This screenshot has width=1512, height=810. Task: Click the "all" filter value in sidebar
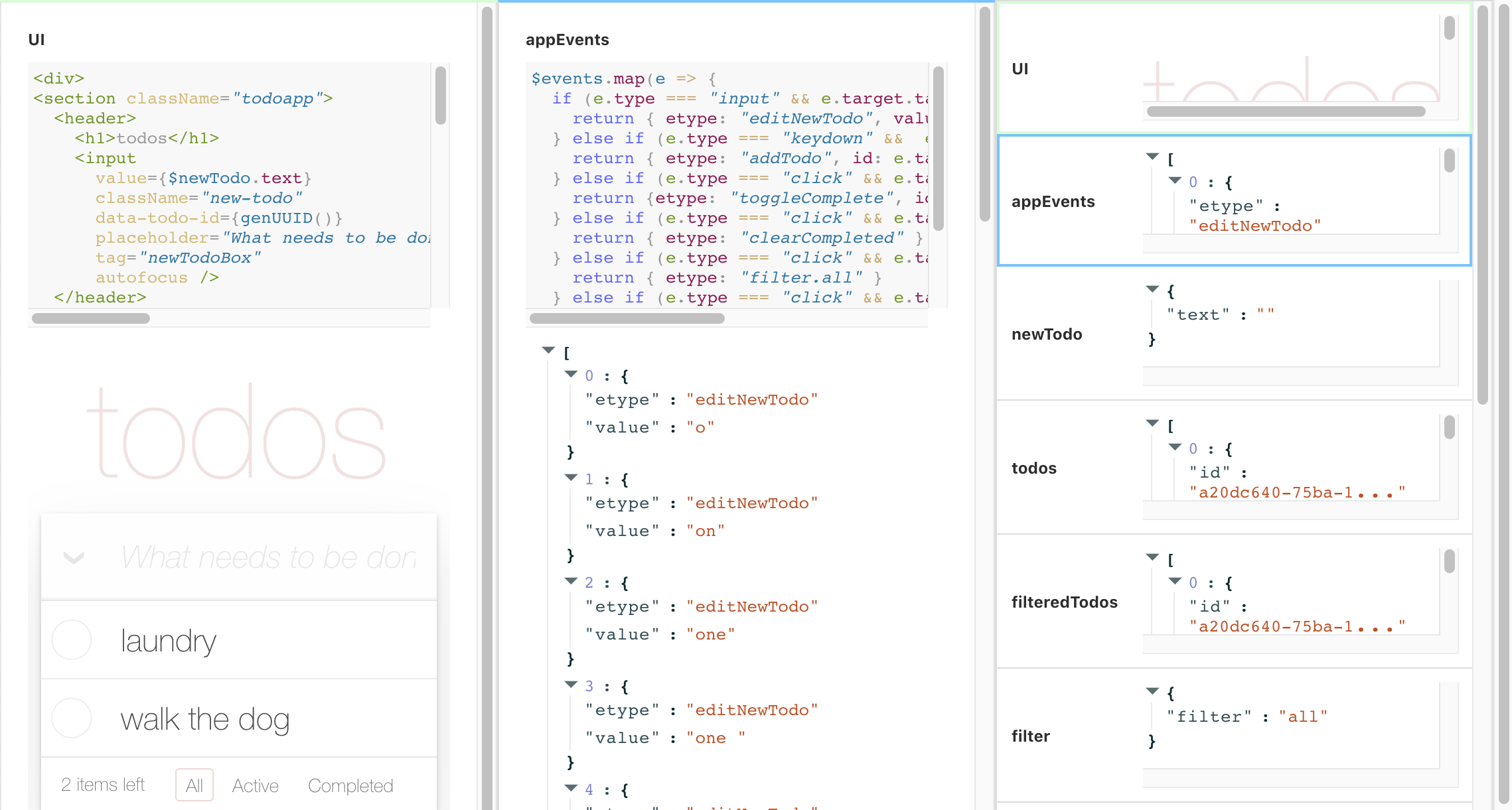1304,716
